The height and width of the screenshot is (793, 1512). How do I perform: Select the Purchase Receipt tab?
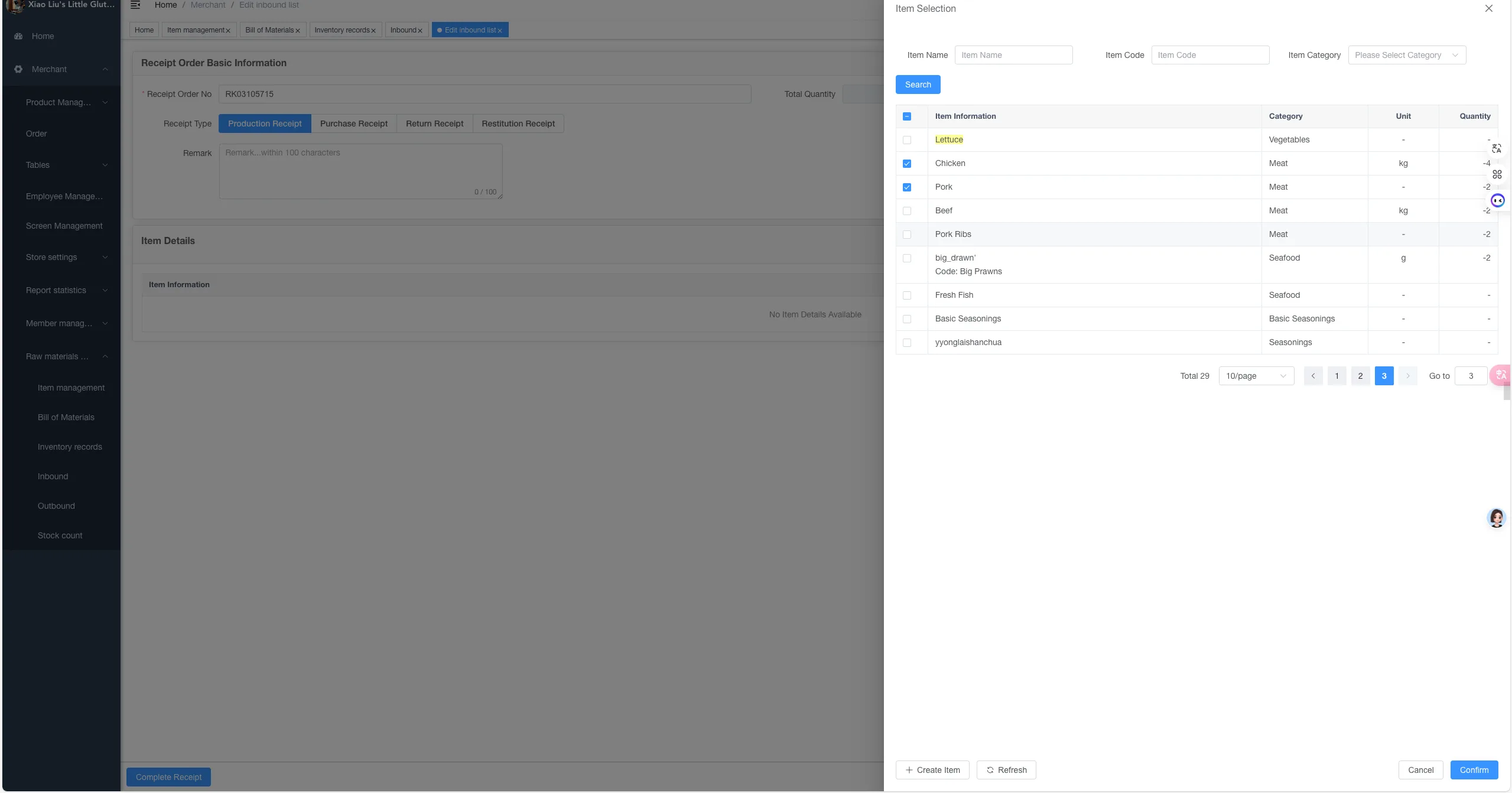point(354,123)
